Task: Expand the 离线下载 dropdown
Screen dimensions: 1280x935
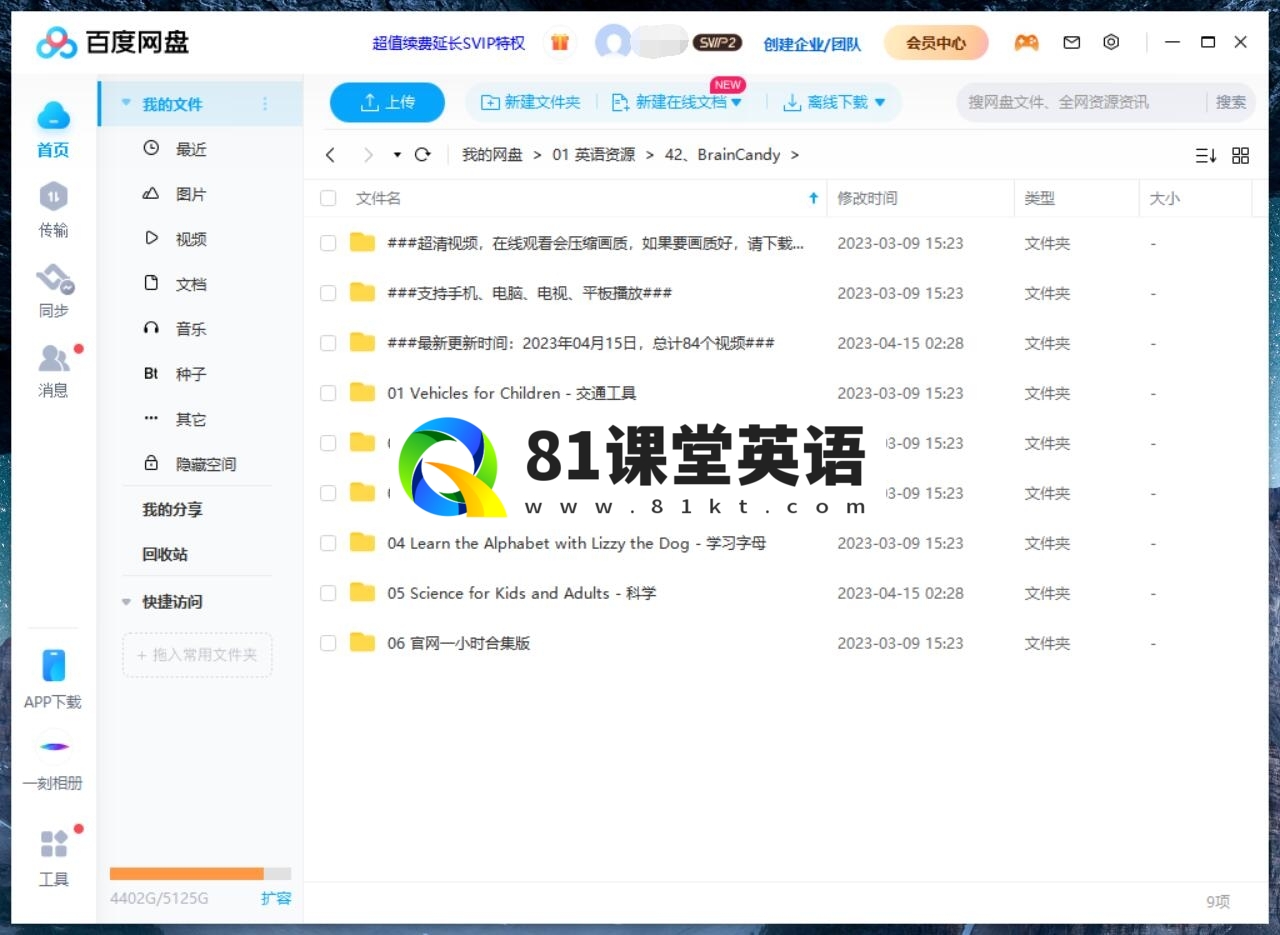Action: point(880,102)
